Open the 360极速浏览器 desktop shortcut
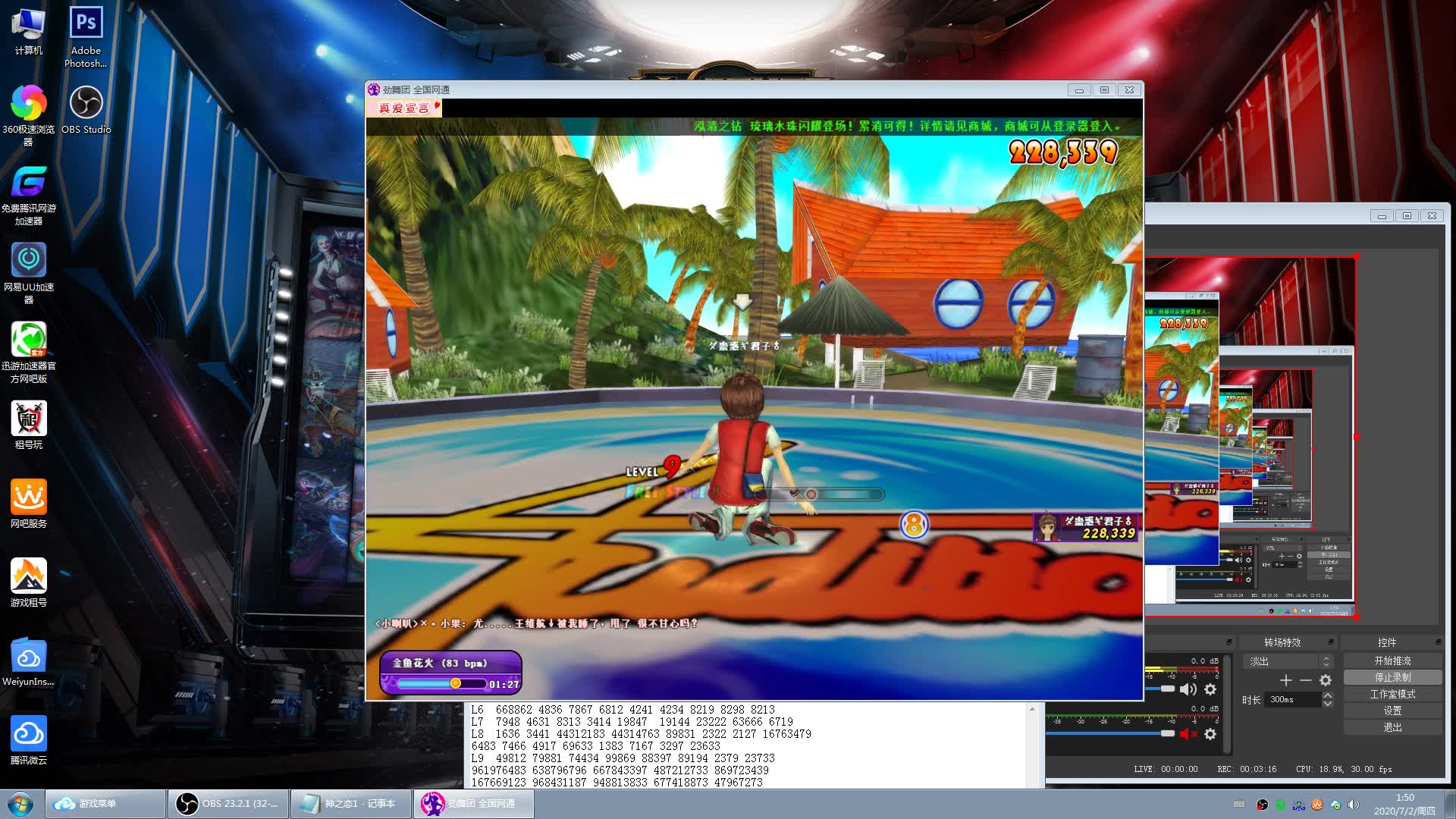 [28, 115]
